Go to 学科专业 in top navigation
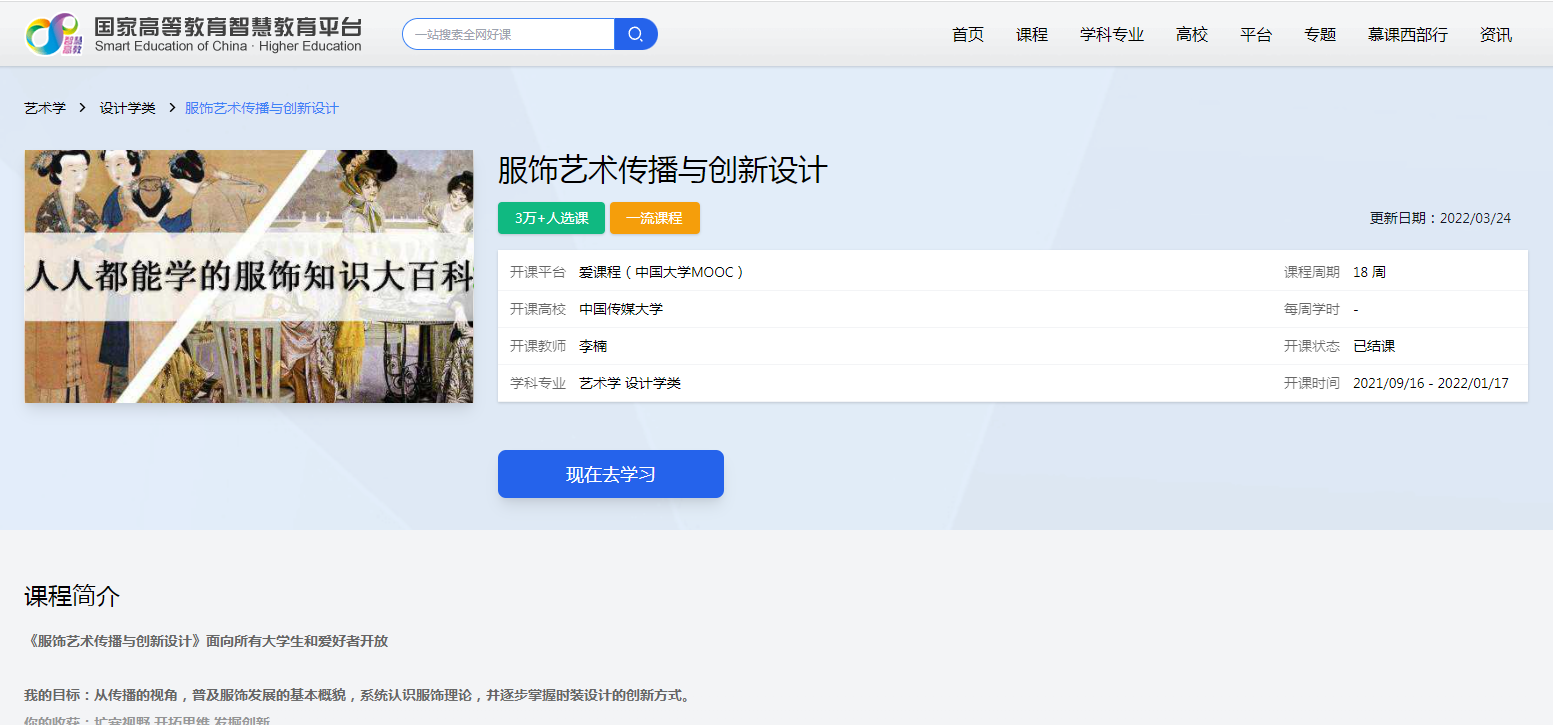This screenshot has height=725, width=1553. (x=1111, y=35)
